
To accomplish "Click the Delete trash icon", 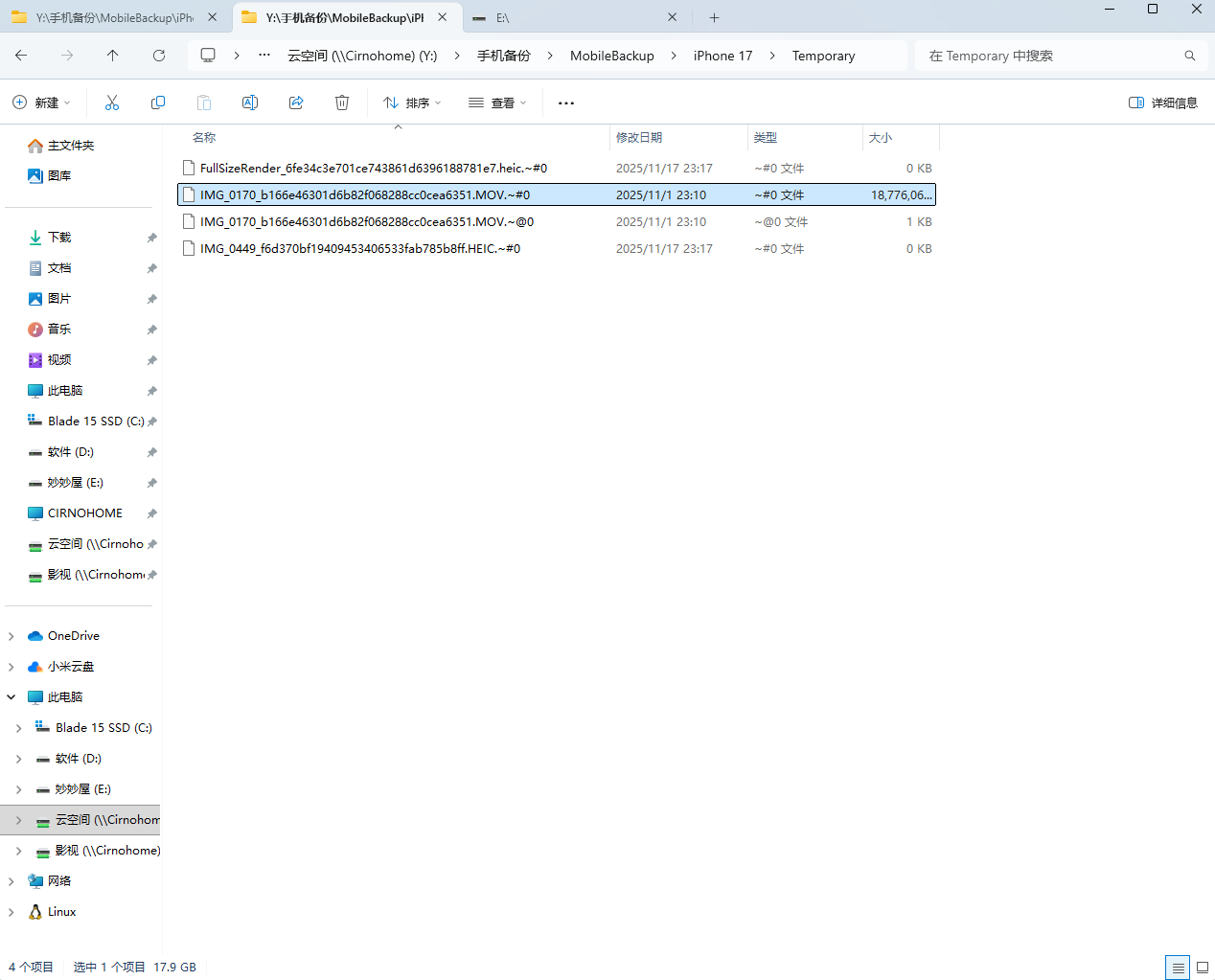I will (342, 103).
